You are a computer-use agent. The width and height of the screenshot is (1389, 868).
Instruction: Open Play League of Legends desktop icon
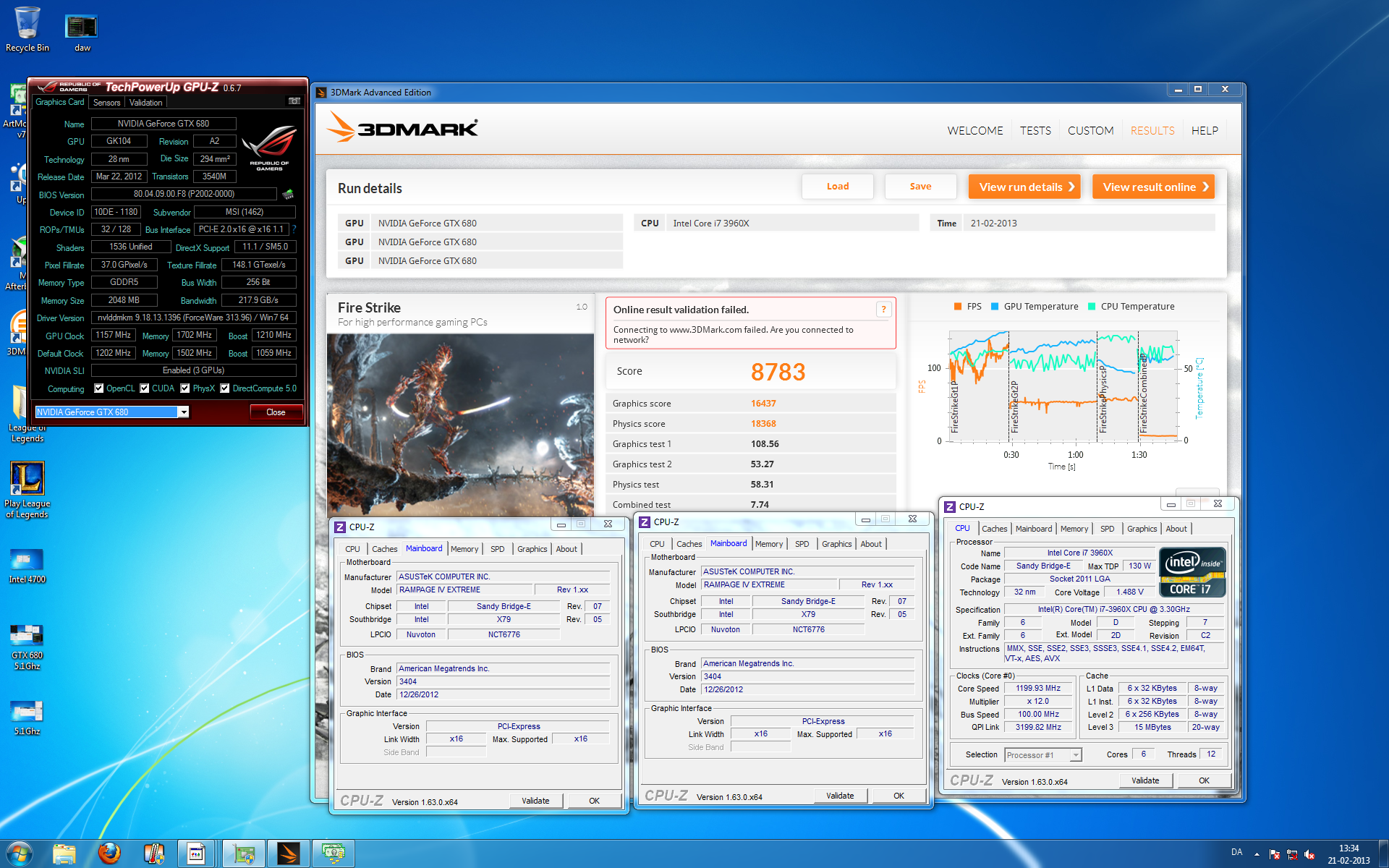point(27,490)
